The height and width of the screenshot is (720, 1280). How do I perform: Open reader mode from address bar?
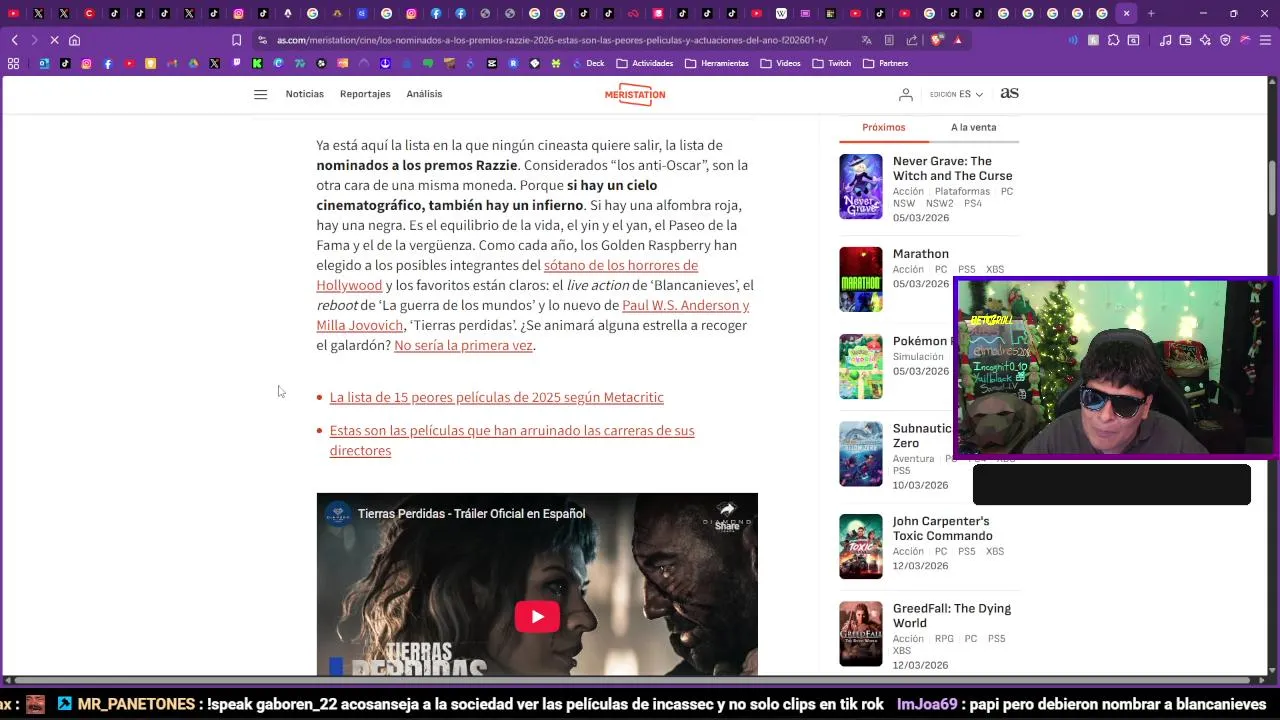(889, 40)
